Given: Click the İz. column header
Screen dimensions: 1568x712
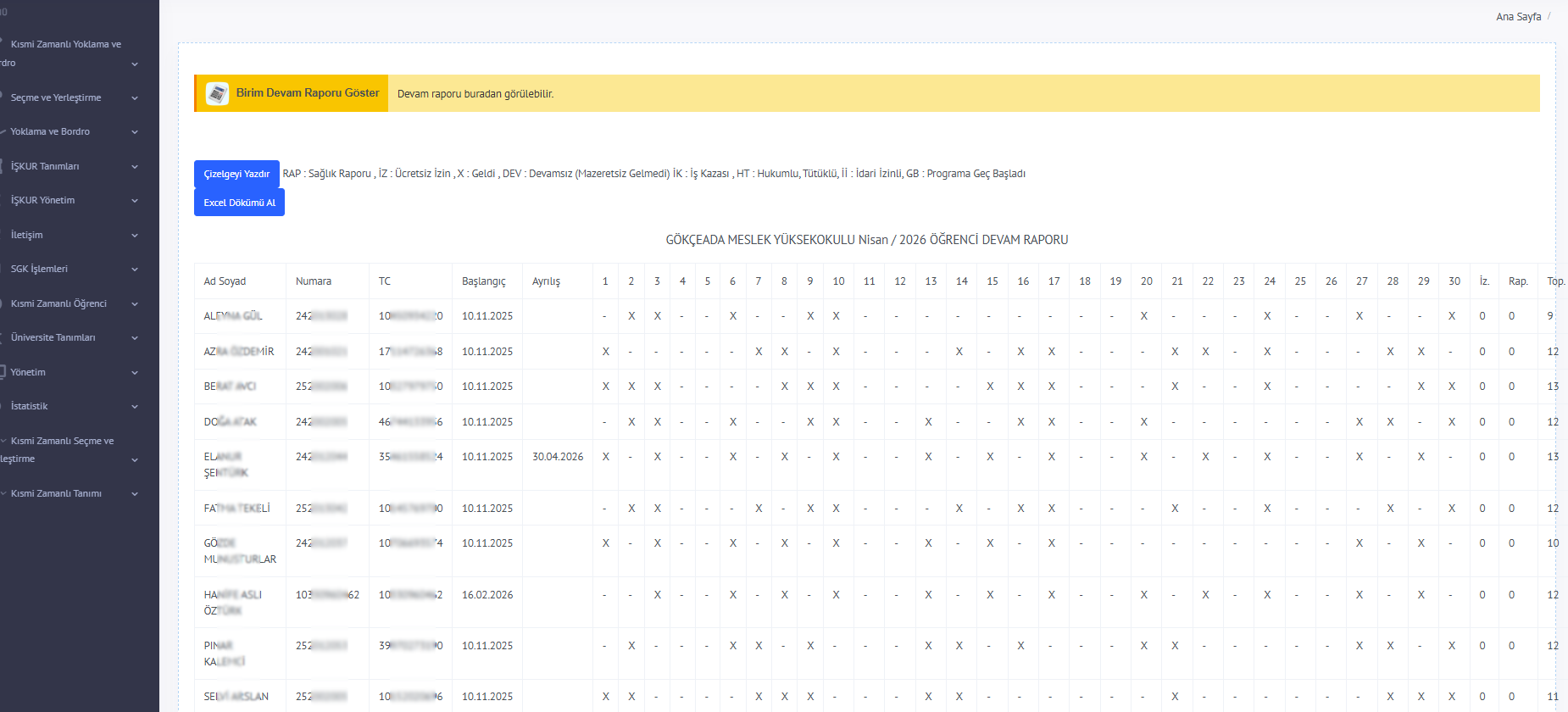Looking at the screenshot, I should (1484, 281).
